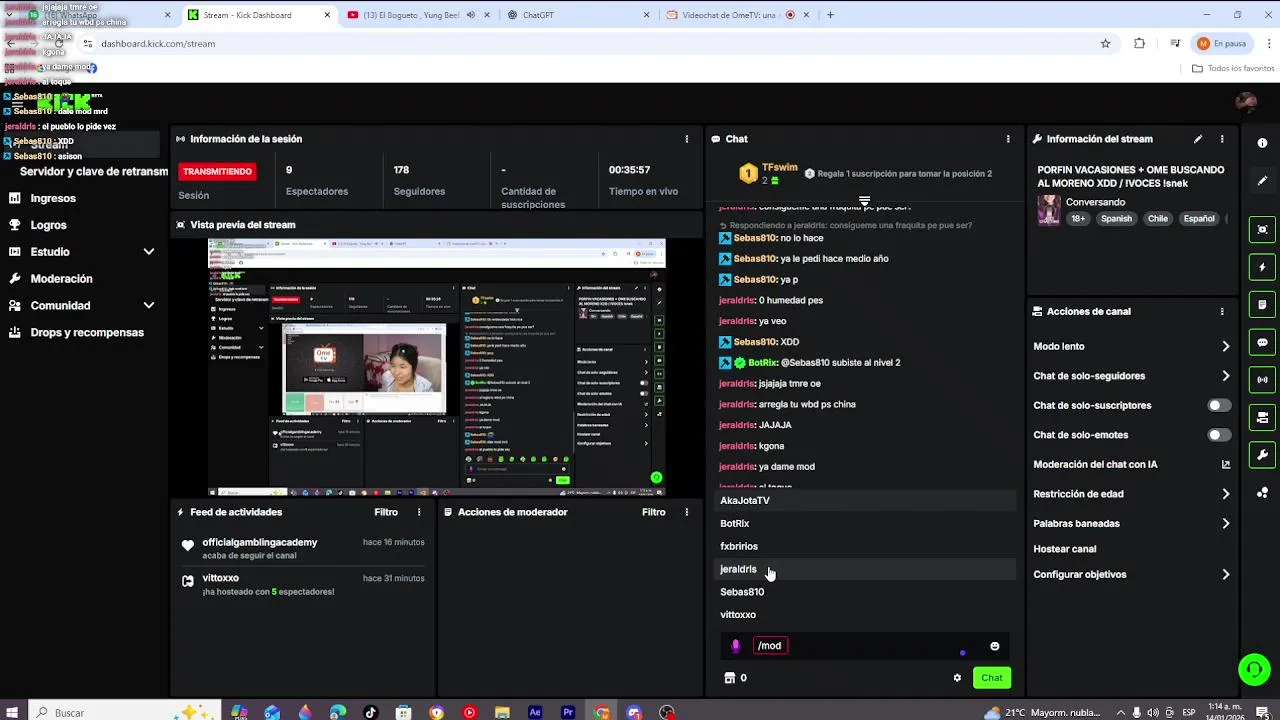The width and height of the screenshot is (1280, 720).
Task: Open the emoji picker in chat input
Action: (x=994, y=646)
